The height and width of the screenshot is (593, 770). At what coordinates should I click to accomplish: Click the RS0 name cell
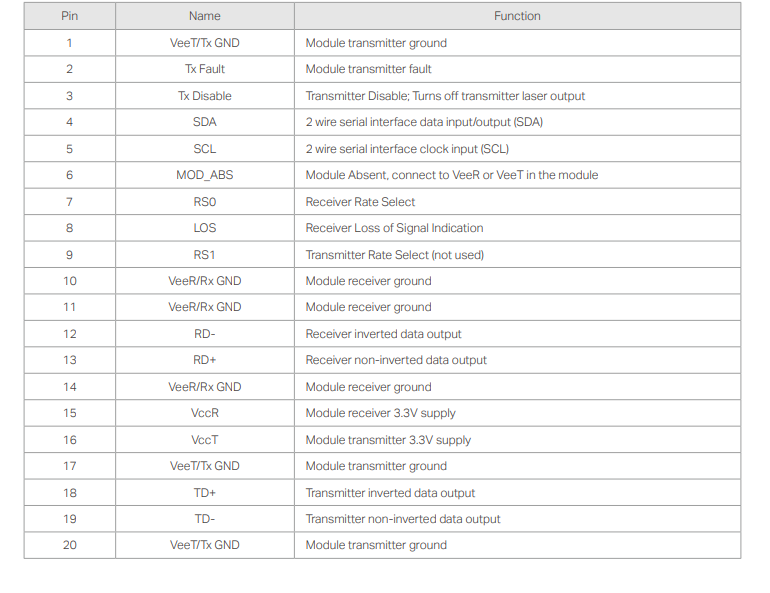(x=204, y=202)
